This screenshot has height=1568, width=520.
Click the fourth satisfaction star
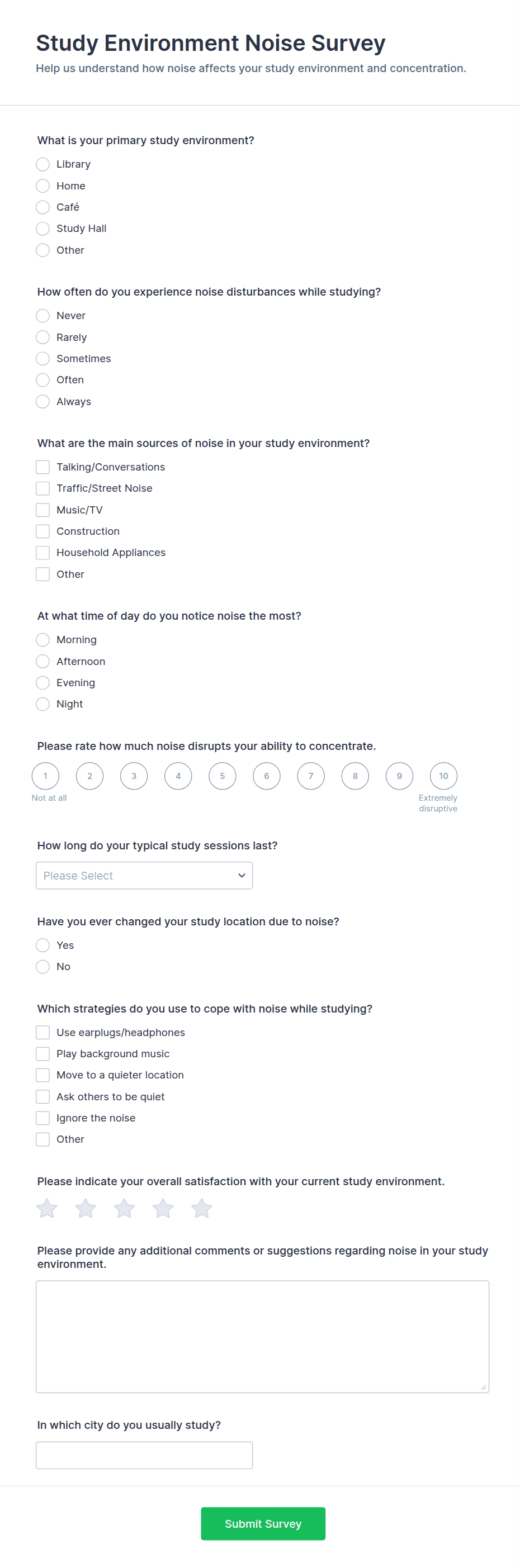(x=163, y=1208)
